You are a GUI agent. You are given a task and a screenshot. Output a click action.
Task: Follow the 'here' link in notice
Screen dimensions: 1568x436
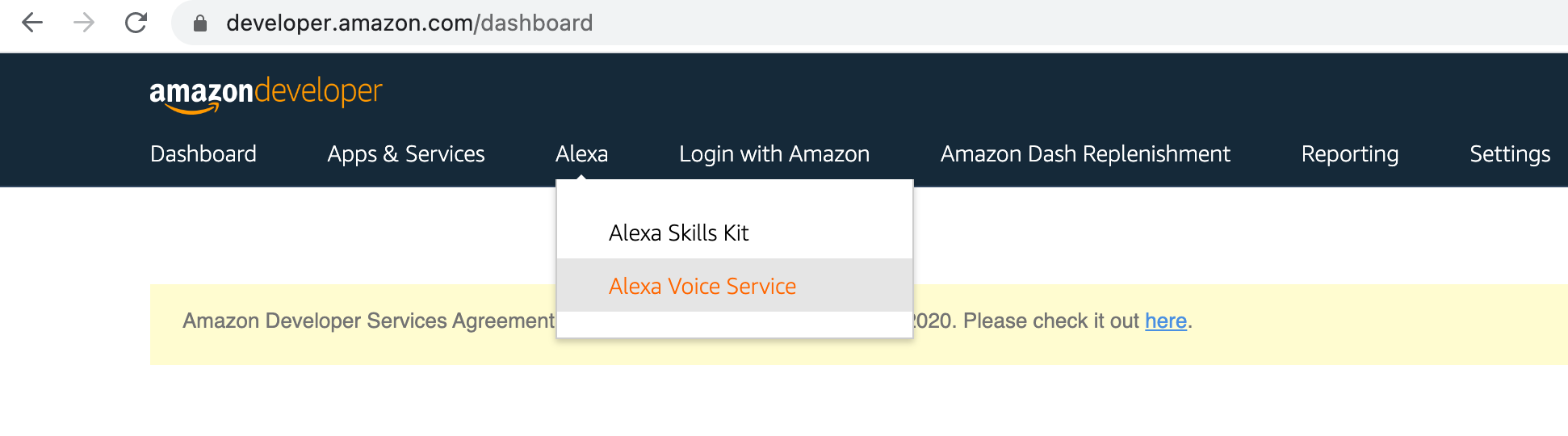[1165, 321]
